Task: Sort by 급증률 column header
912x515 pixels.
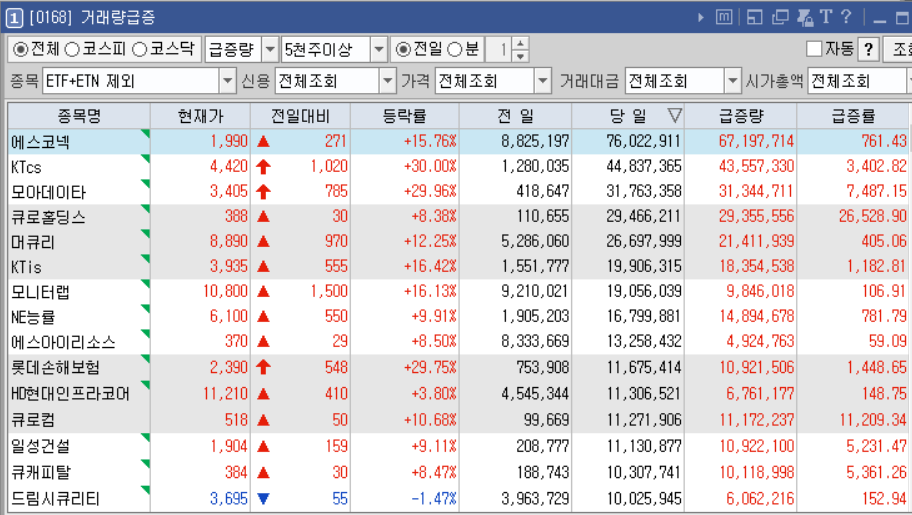Action: (x=853, y=116)
